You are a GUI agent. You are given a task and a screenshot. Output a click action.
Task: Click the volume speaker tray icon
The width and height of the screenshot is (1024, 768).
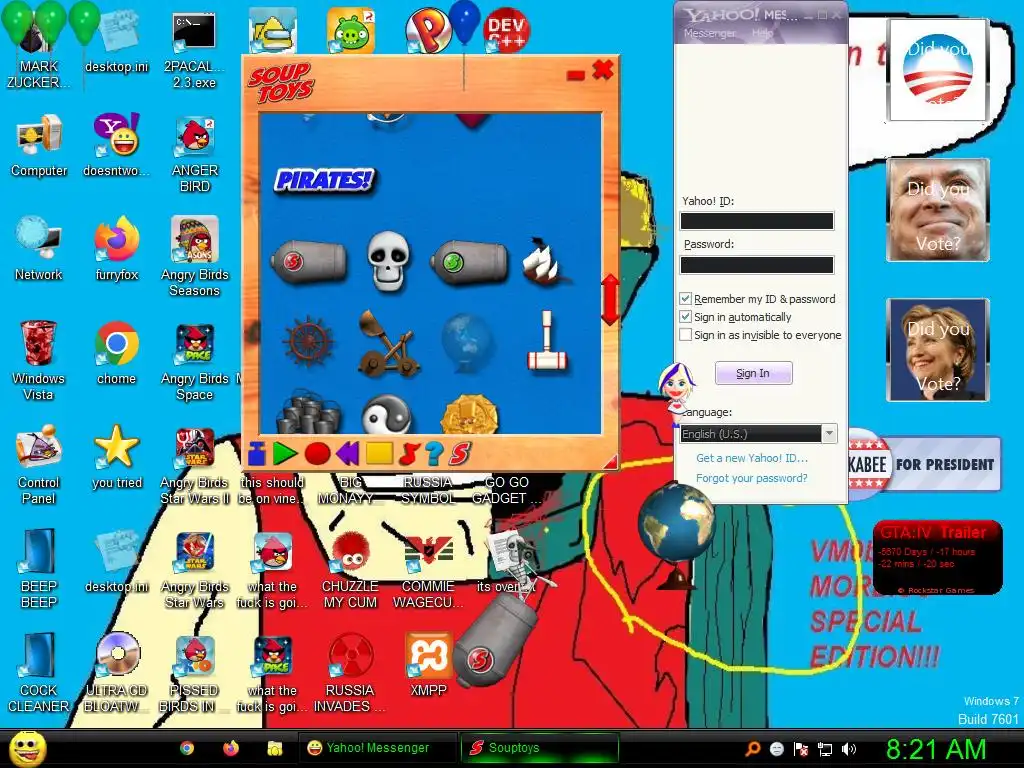[848, 748]
